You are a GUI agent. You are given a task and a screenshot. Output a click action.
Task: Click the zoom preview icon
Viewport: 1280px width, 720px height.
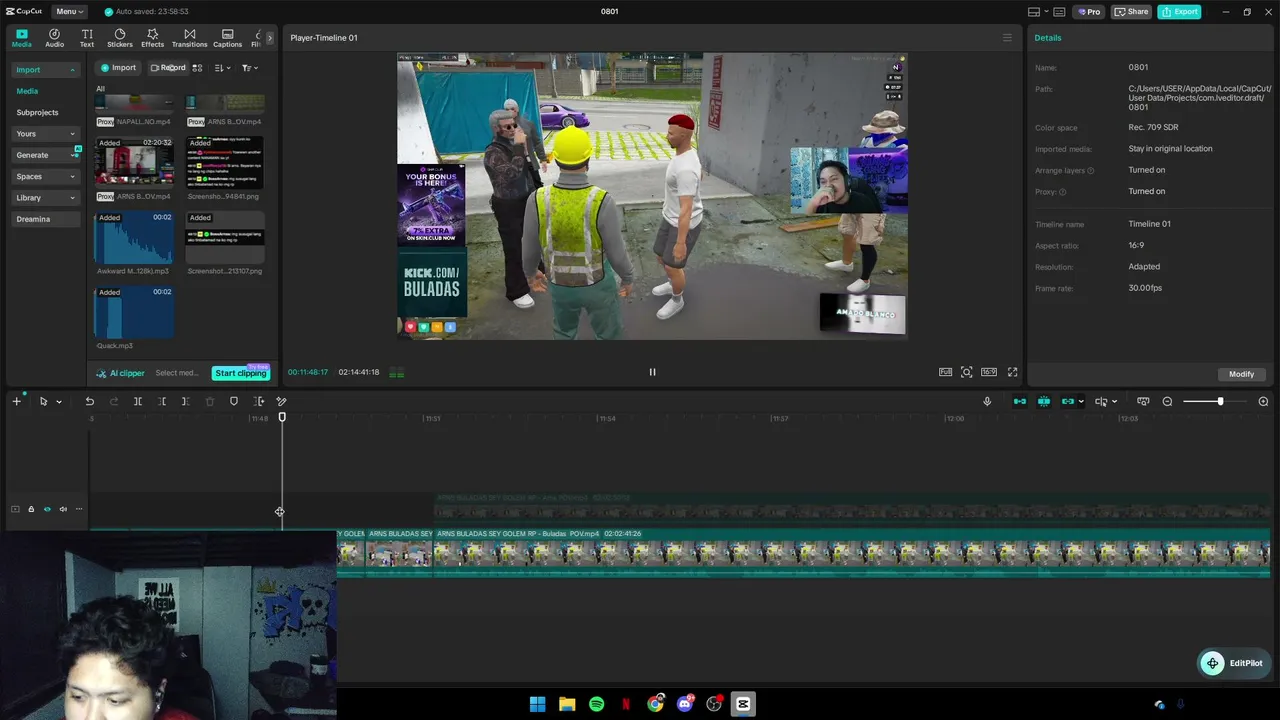967,372
